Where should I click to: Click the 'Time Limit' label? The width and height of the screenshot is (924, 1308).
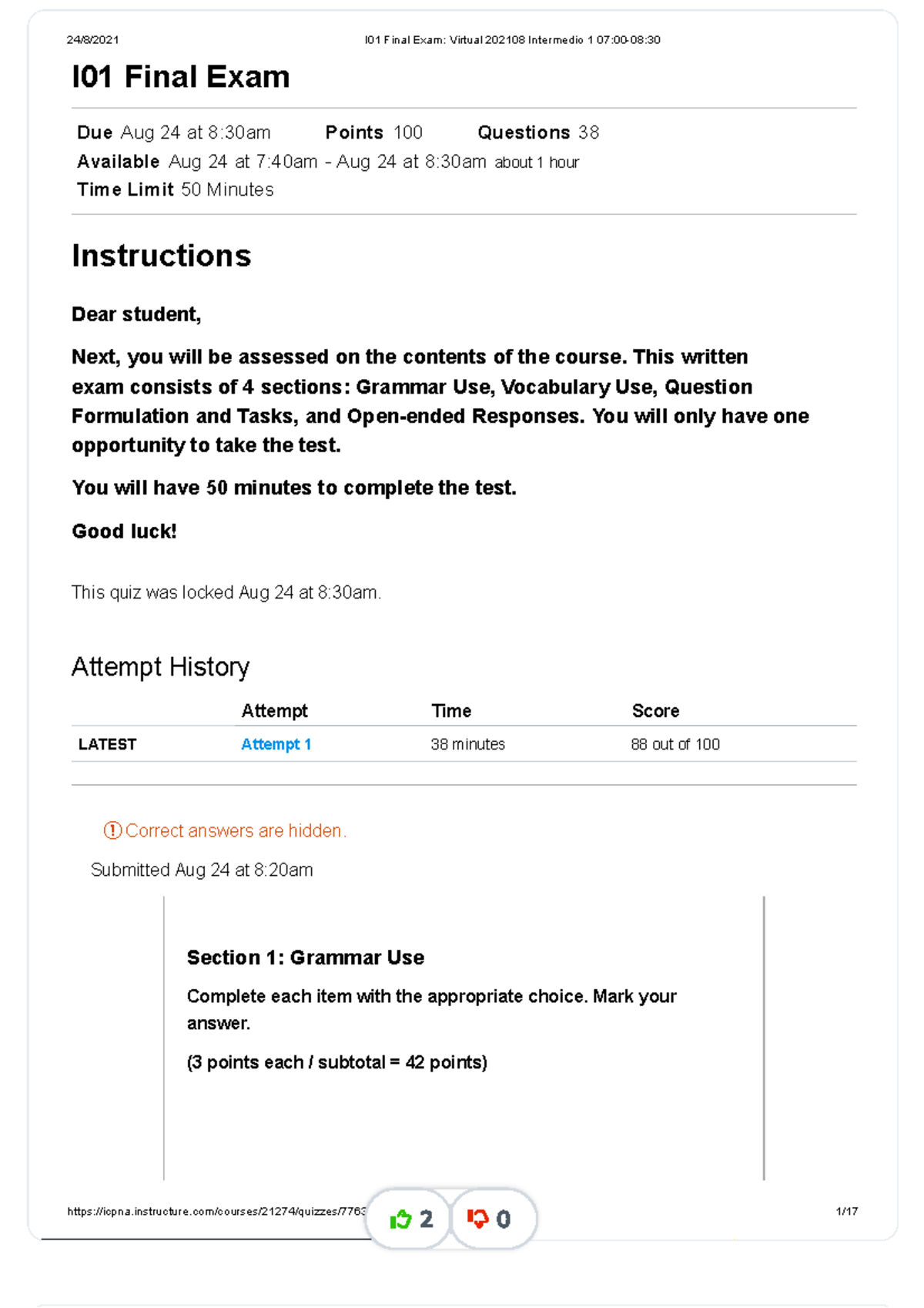click(x=125, y=189)
